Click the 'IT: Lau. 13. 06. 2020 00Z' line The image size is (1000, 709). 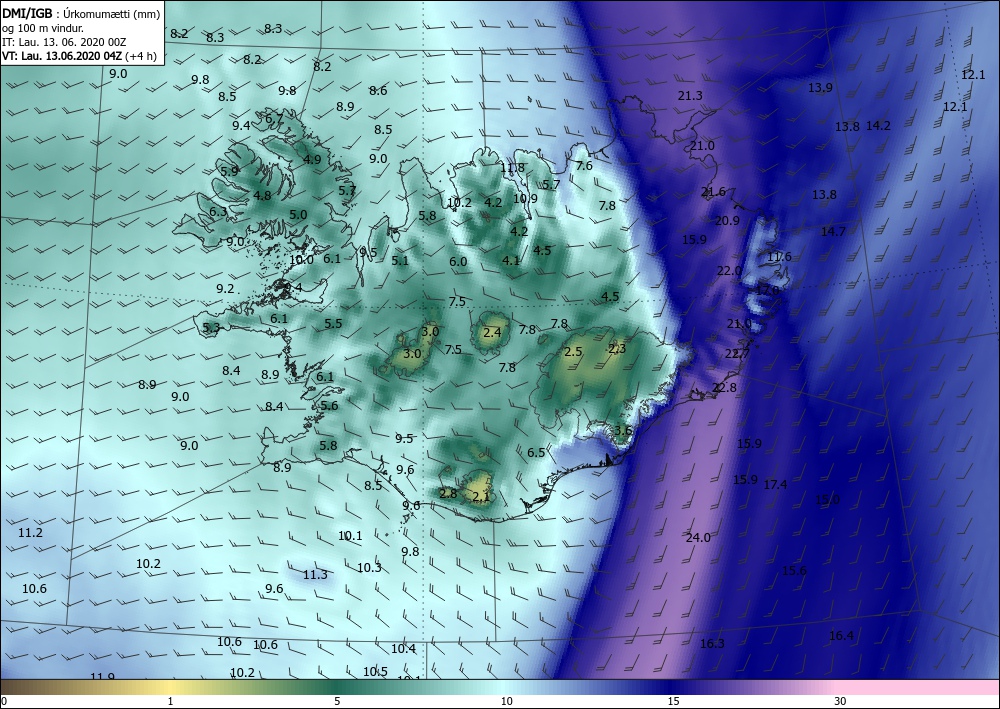pyautogui.click(x=64, y=41)
